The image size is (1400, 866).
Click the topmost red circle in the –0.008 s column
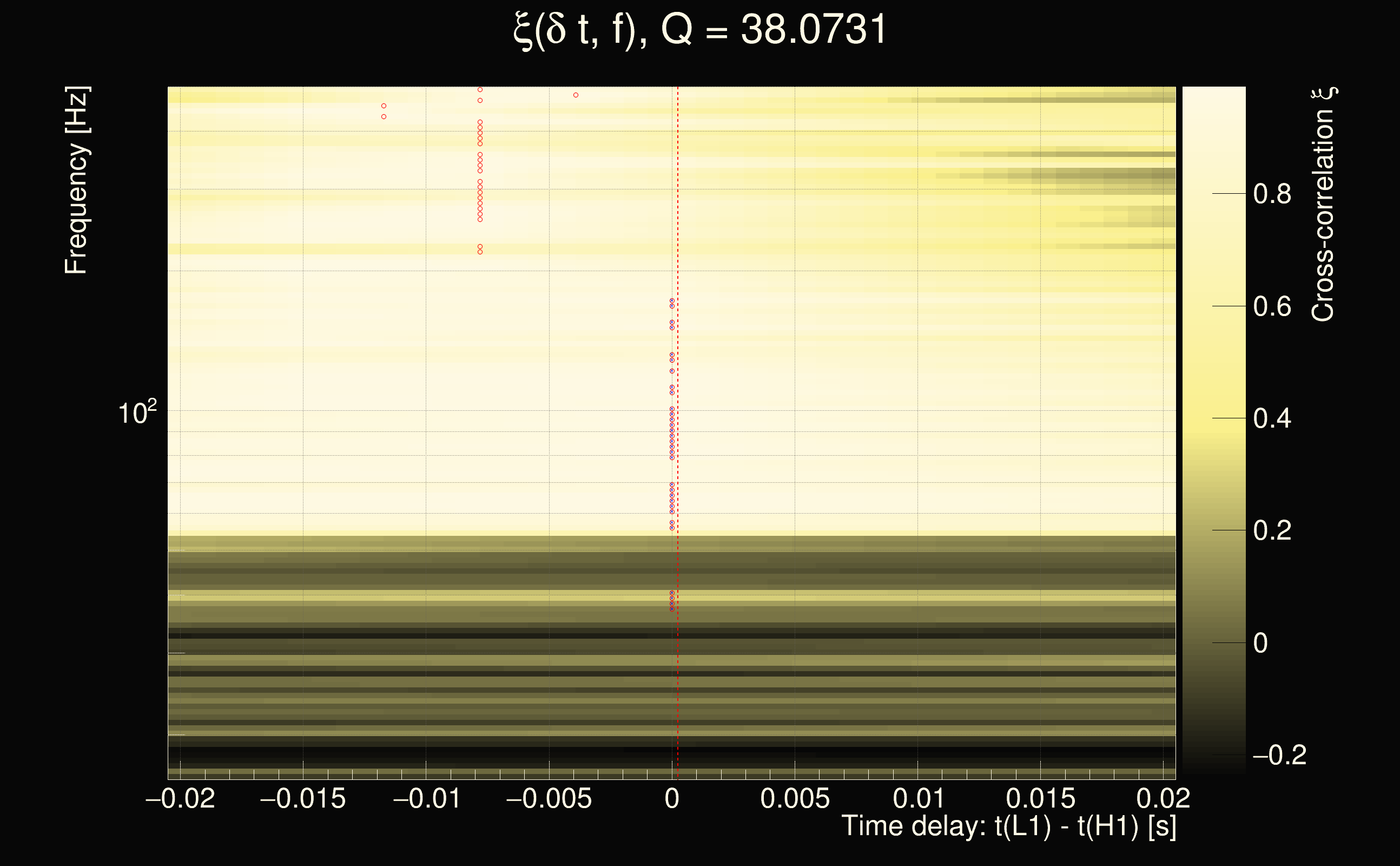[x=480, y=90]
